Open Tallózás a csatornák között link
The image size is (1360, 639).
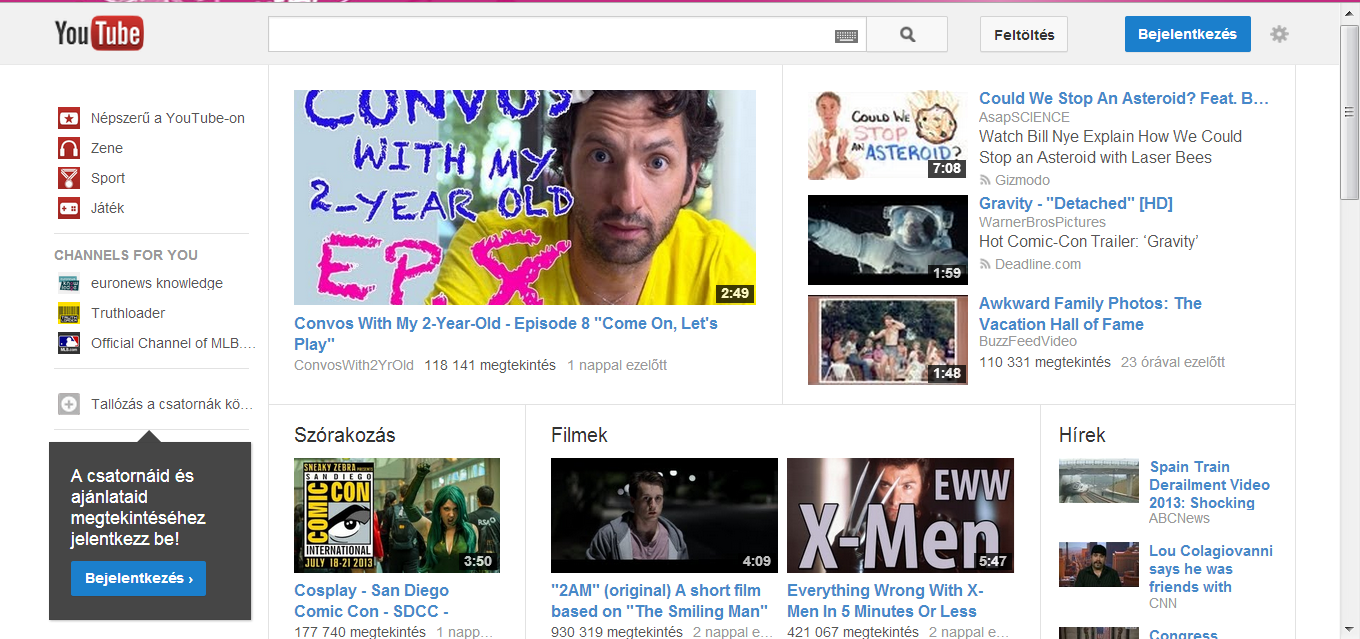tap(172, 404)
